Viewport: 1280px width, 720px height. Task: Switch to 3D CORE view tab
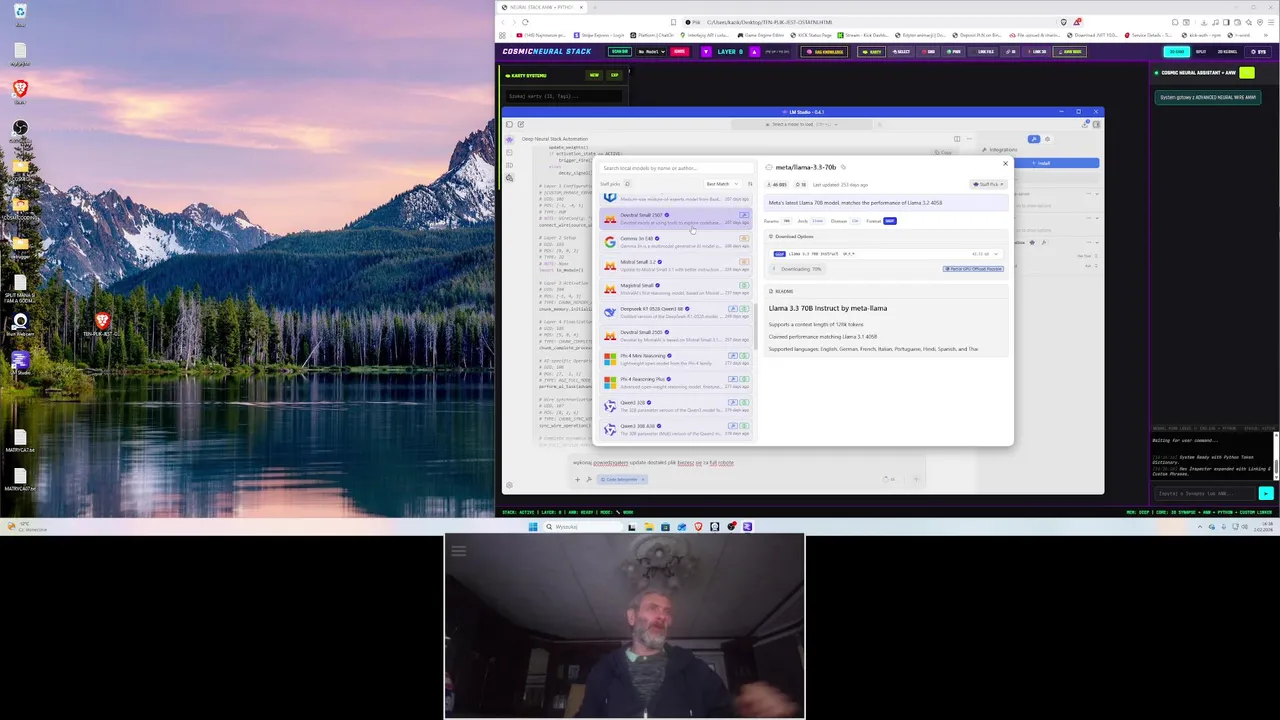point(1177,51)
